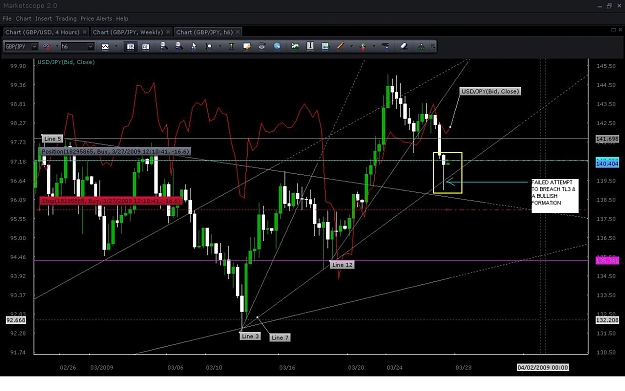Click the FAILED ATTEMPT text note
The width and height of the screenshot is (625, 391).
click(x=554, y=195)
